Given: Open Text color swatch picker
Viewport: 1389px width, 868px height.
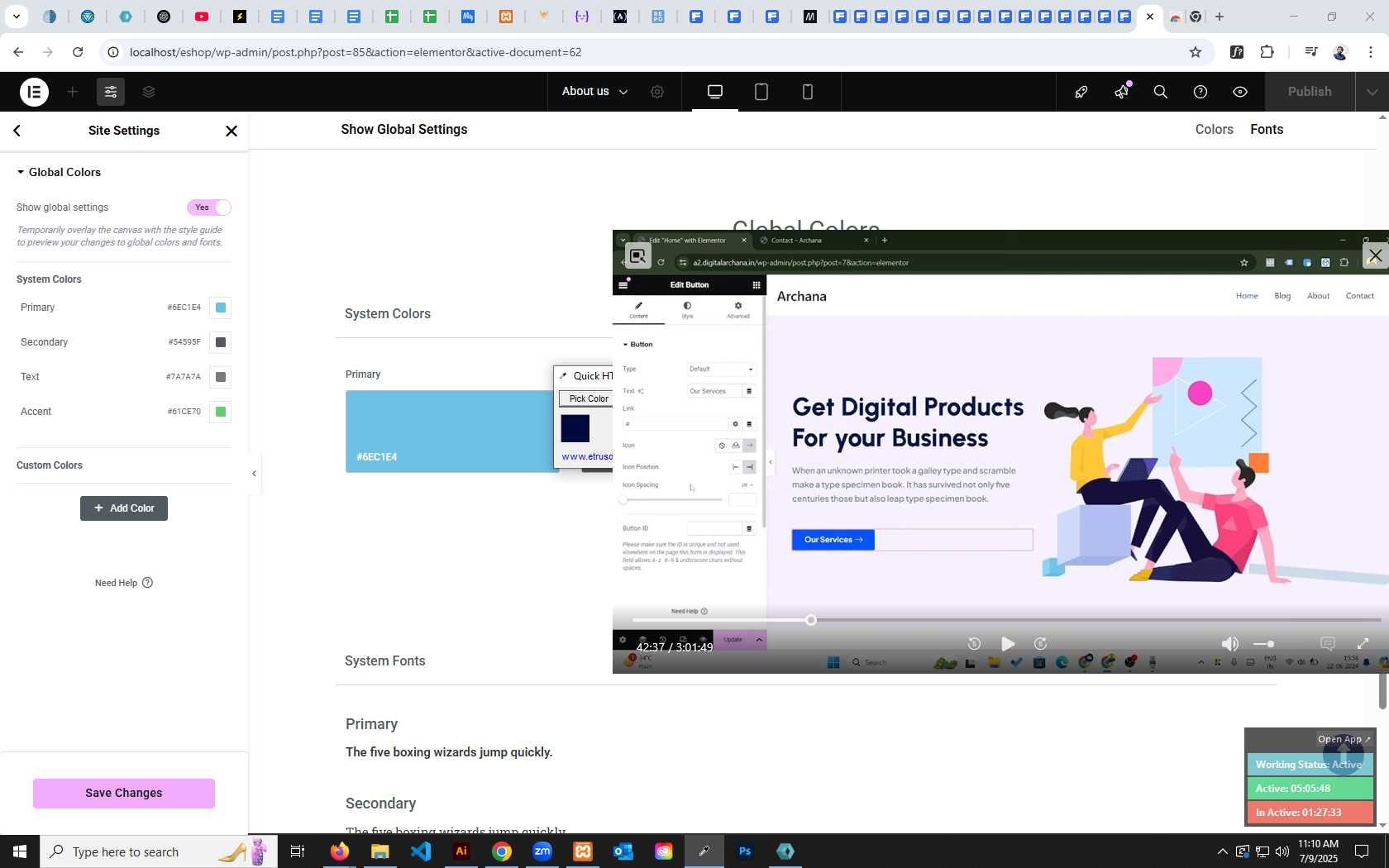Looking at the screenshot, I should pos(220,377).
